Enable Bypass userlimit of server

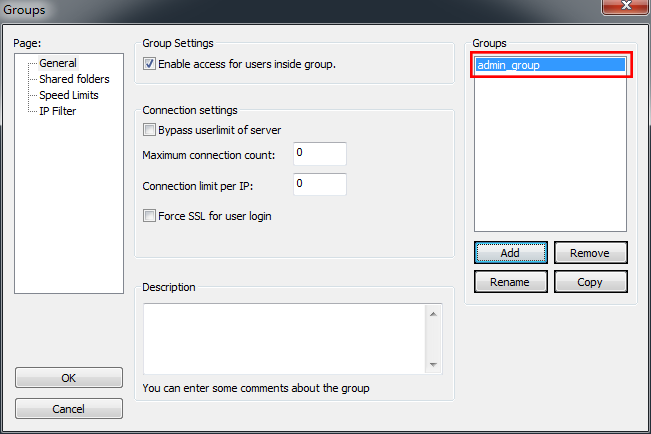pyautogui.click(x=150, y=130)
